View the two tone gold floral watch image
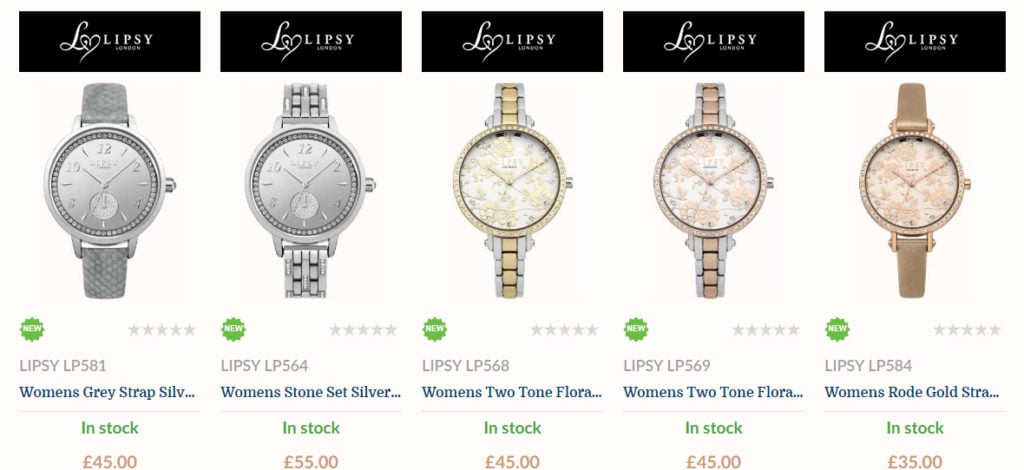1024x470 pixels. pyautogui.click(x=512, y=191)
